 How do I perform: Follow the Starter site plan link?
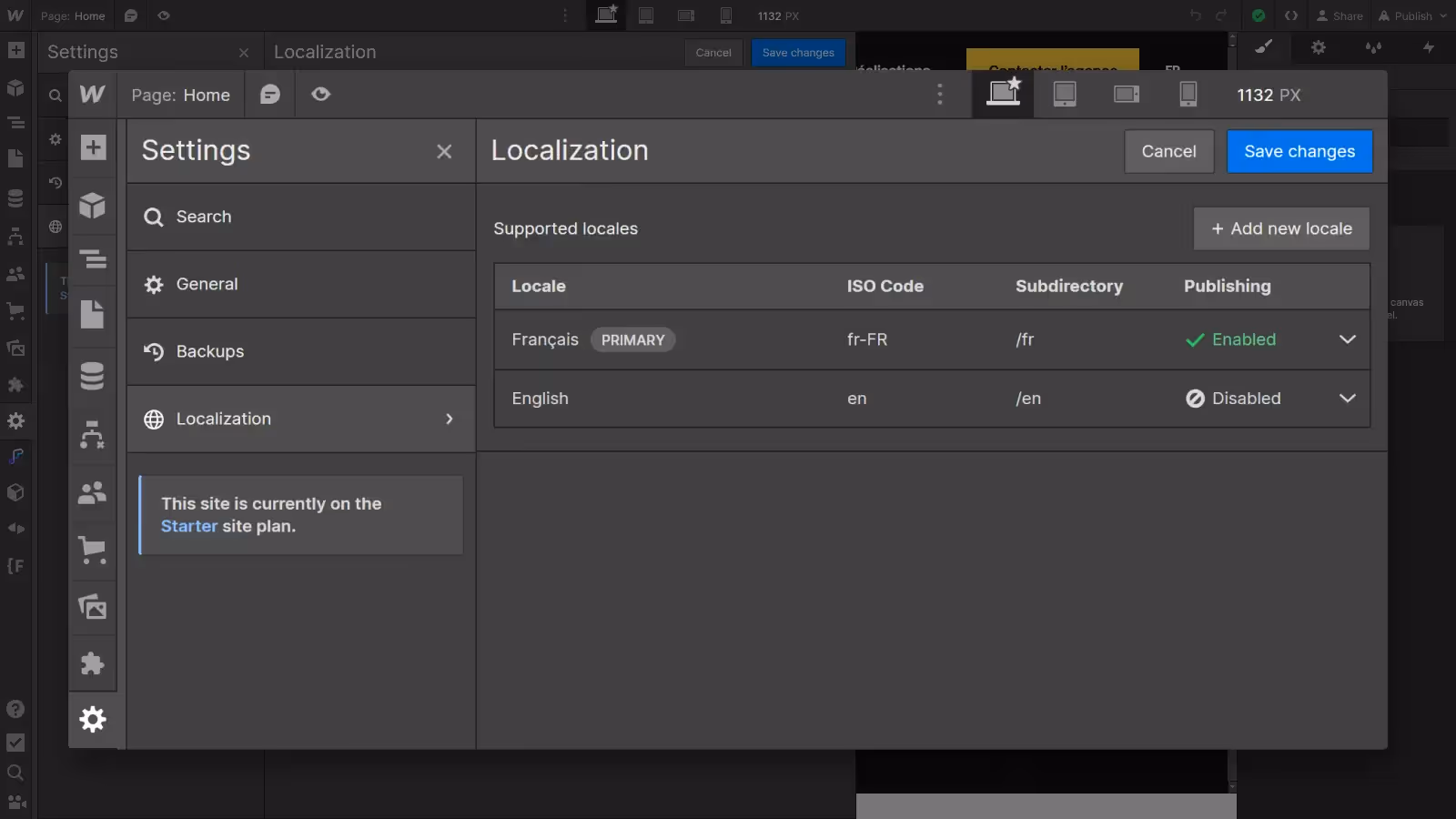pyautogui.click(x=189, y=527)
